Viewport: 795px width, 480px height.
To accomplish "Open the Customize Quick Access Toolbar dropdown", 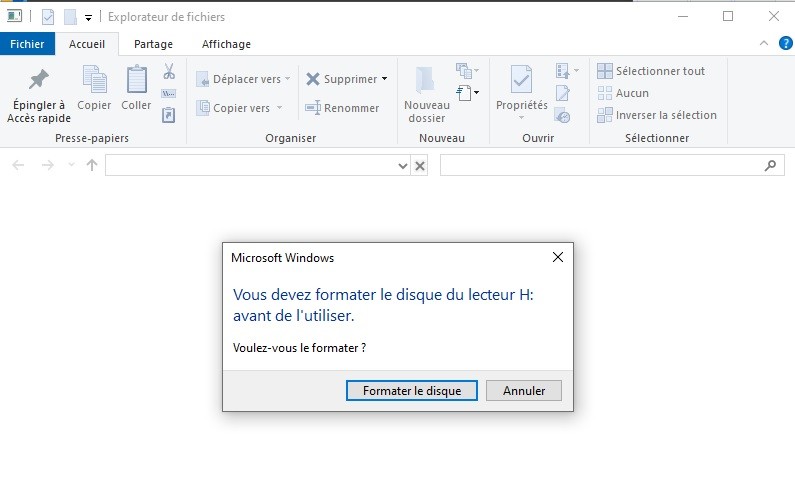I will click(88, 18).
